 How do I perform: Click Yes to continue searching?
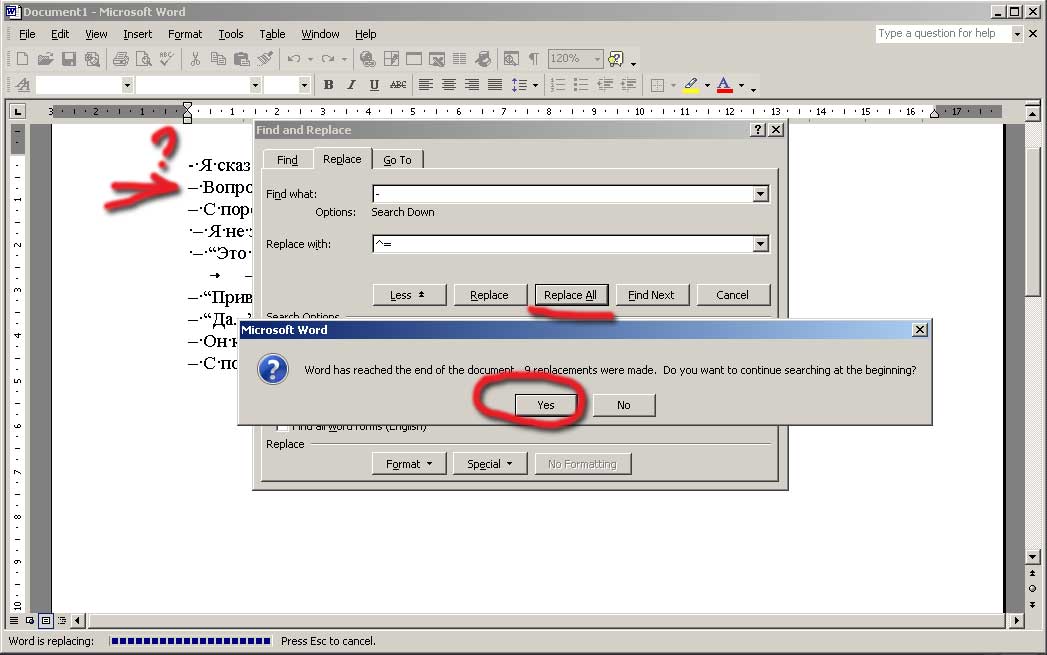click(546, 405)
